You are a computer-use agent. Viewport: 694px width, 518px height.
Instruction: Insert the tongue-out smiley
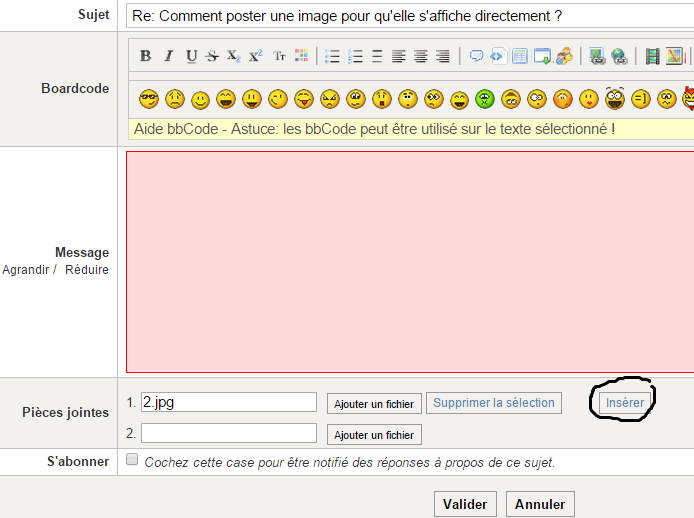(304, 99)
